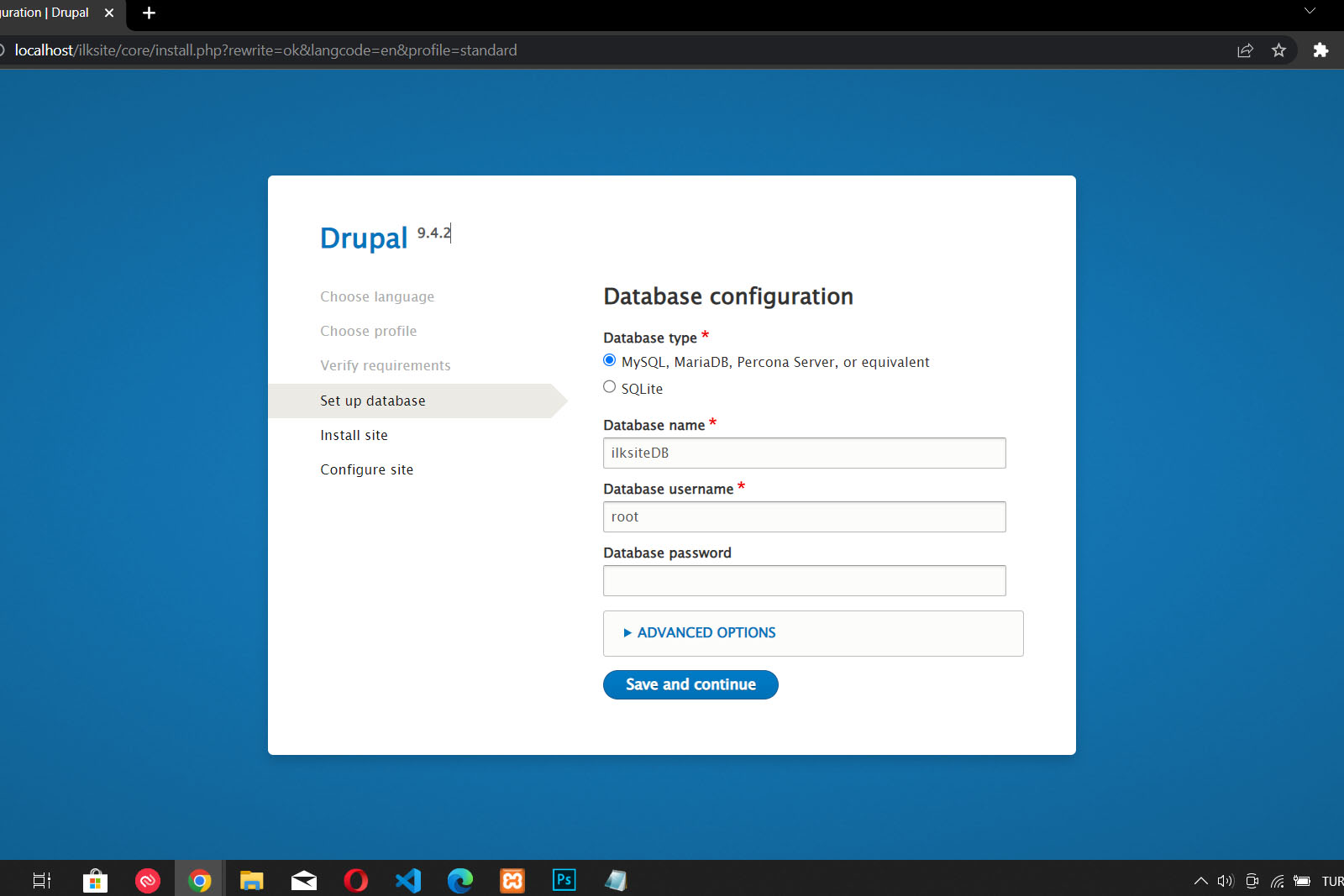Open the red Authy app icon
1344x896 pixels.
click(x=147, y=880)
